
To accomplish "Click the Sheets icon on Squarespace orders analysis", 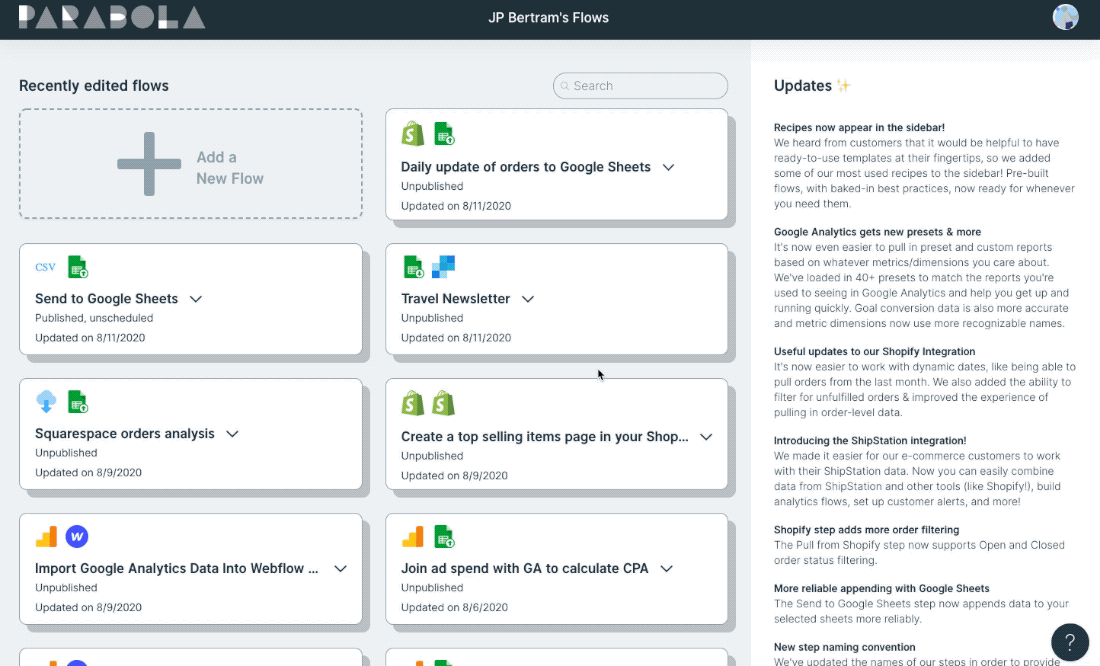I will click(x=78, y=402).
